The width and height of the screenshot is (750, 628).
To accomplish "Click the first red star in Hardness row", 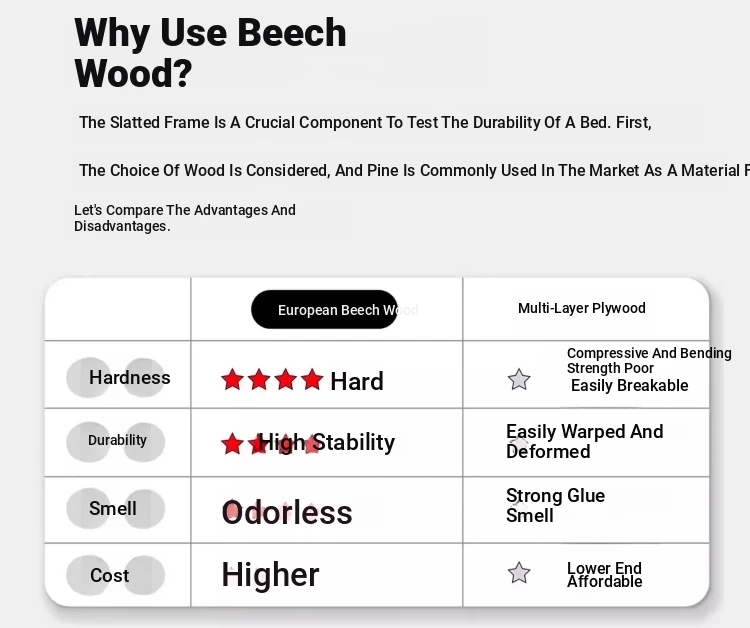I will coord(232,379).
